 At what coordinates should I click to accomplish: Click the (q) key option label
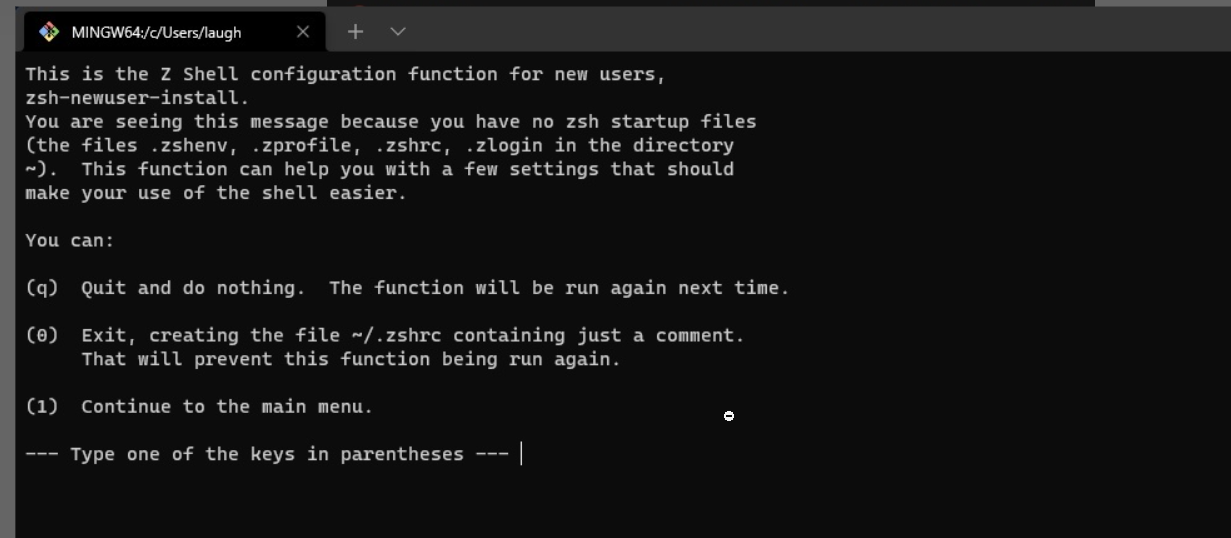(x=42, y=288)
